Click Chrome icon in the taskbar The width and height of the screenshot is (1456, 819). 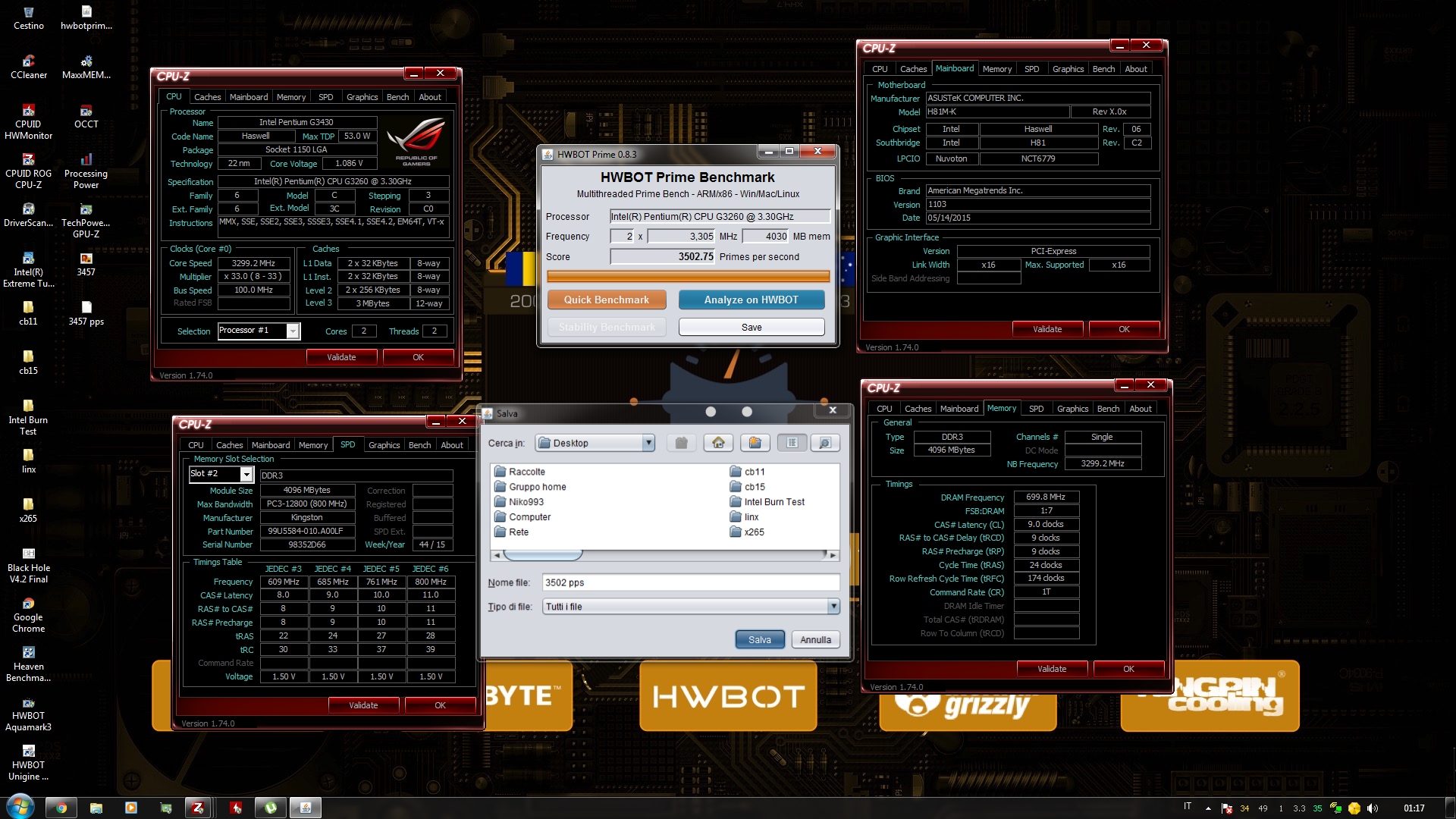pos(61,808)
